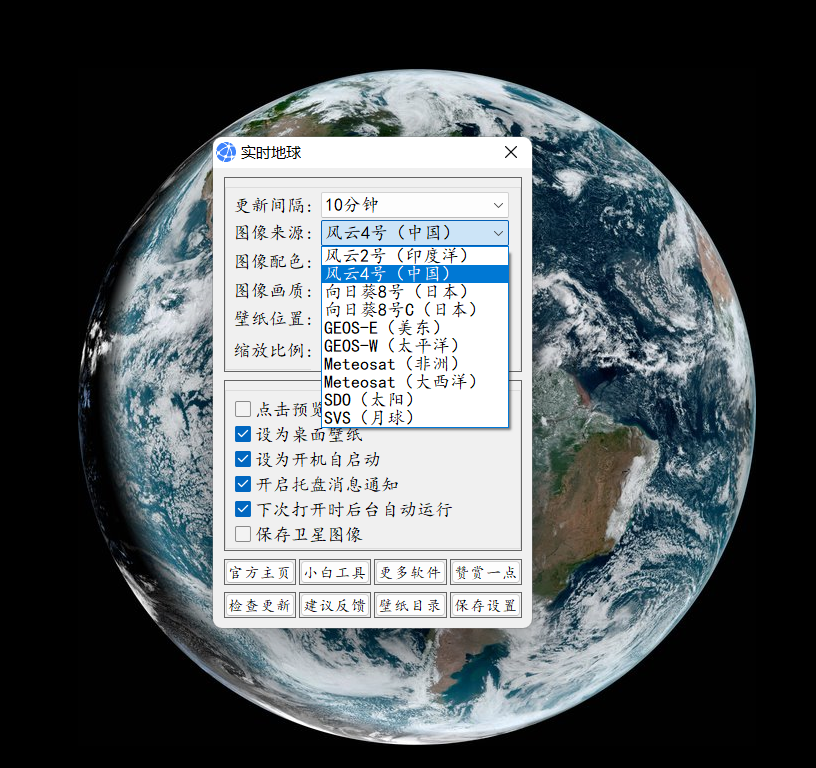Disable the 设为开机自启动 checkbox

pyautogui.click(x=243, y=459)
